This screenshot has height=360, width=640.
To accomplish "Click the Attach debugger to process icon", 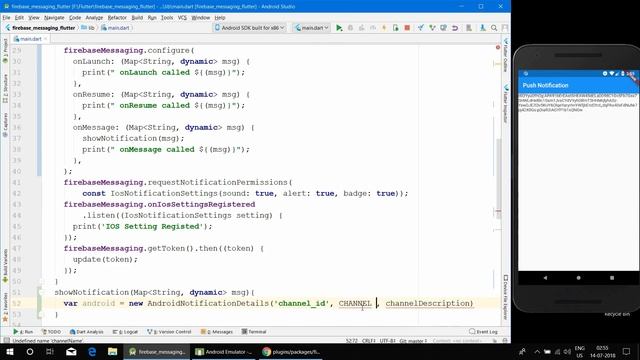I will (x=396, y=28).
